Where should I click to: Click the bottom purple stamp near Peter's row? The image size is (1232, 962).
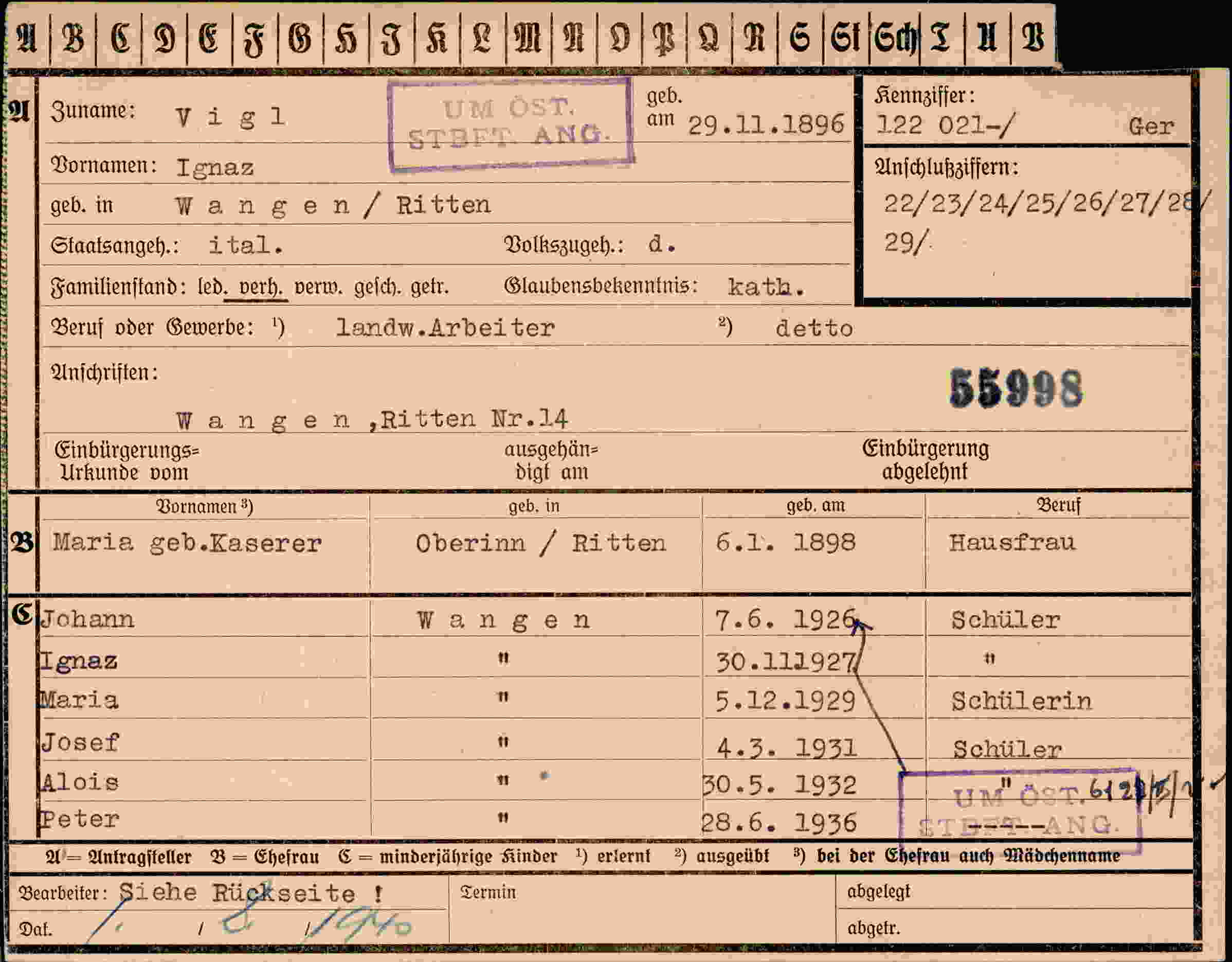[x=1020, y=811]
